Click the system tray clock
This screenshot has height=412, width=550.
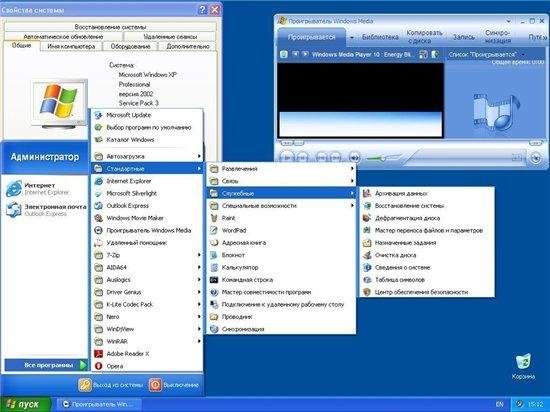536,404
